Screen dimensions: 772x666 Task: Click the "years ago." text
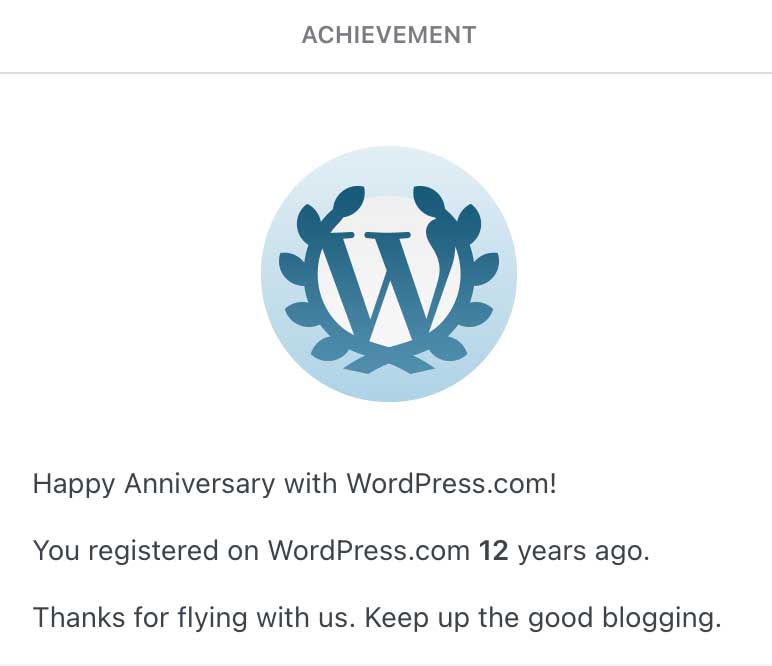pyautogui.click(x=585, y=551)
